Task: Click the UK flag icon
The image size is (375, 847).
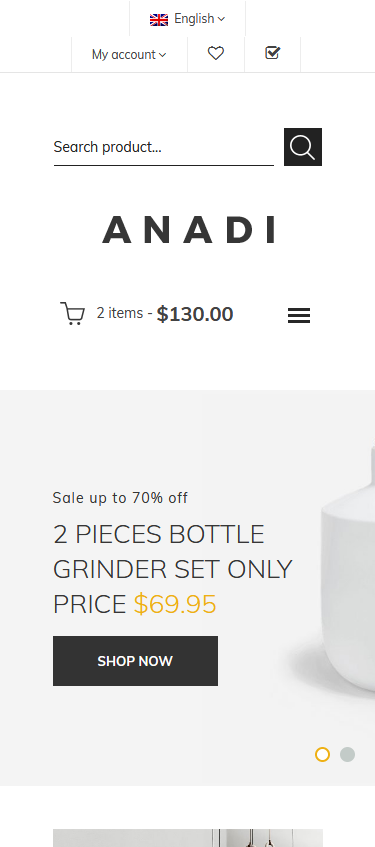Action: click(159, 19)
